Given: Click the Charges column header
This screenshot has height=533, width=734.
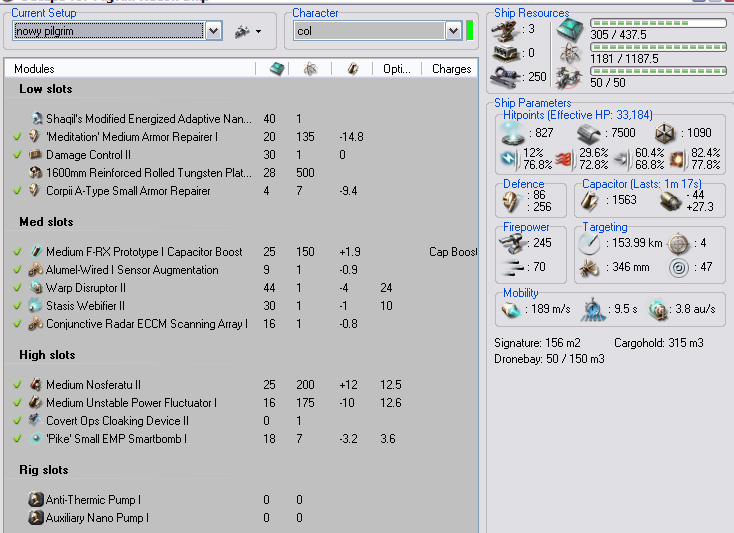Looking at the screenshot, I should (451, 69).
